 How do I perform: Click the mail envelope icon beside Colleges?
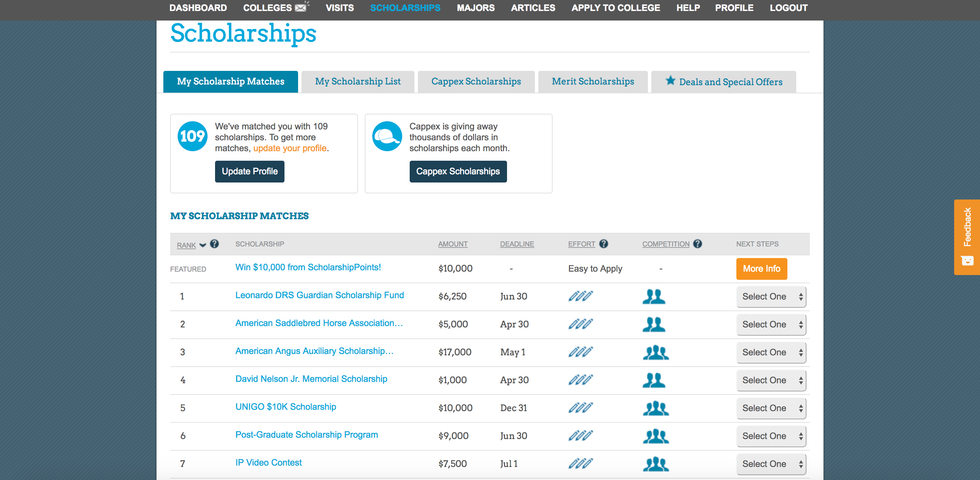click(301, 8)
